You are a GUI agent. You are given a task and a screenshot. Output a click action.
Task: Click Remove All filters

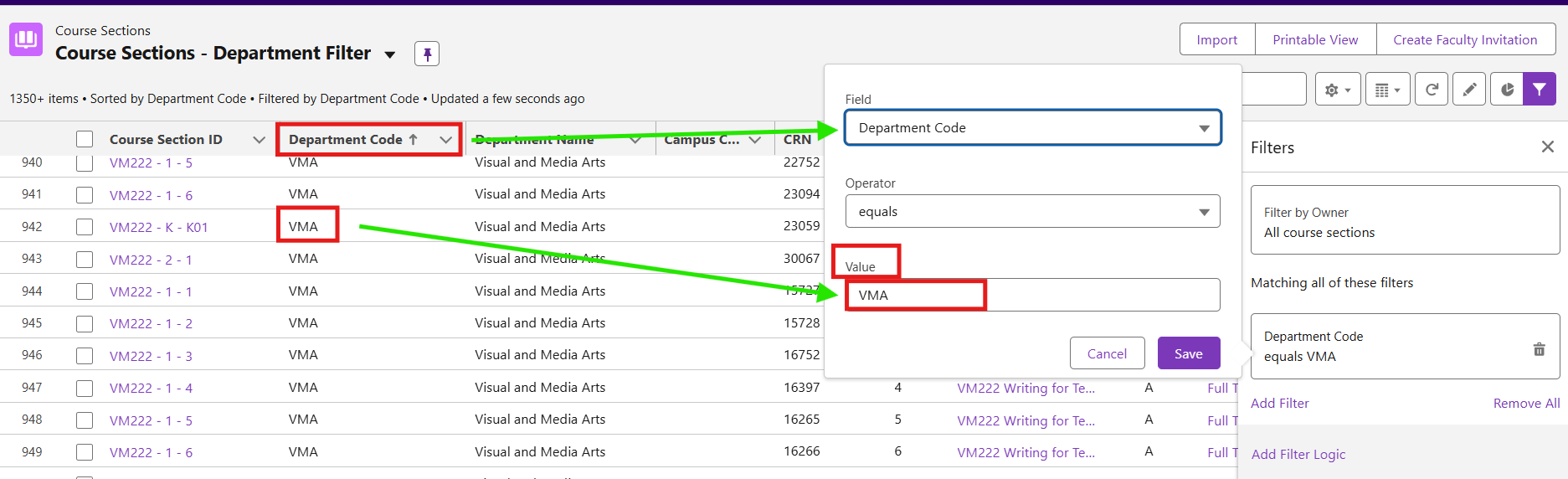pyautogui.click(x=1526, y=404)
